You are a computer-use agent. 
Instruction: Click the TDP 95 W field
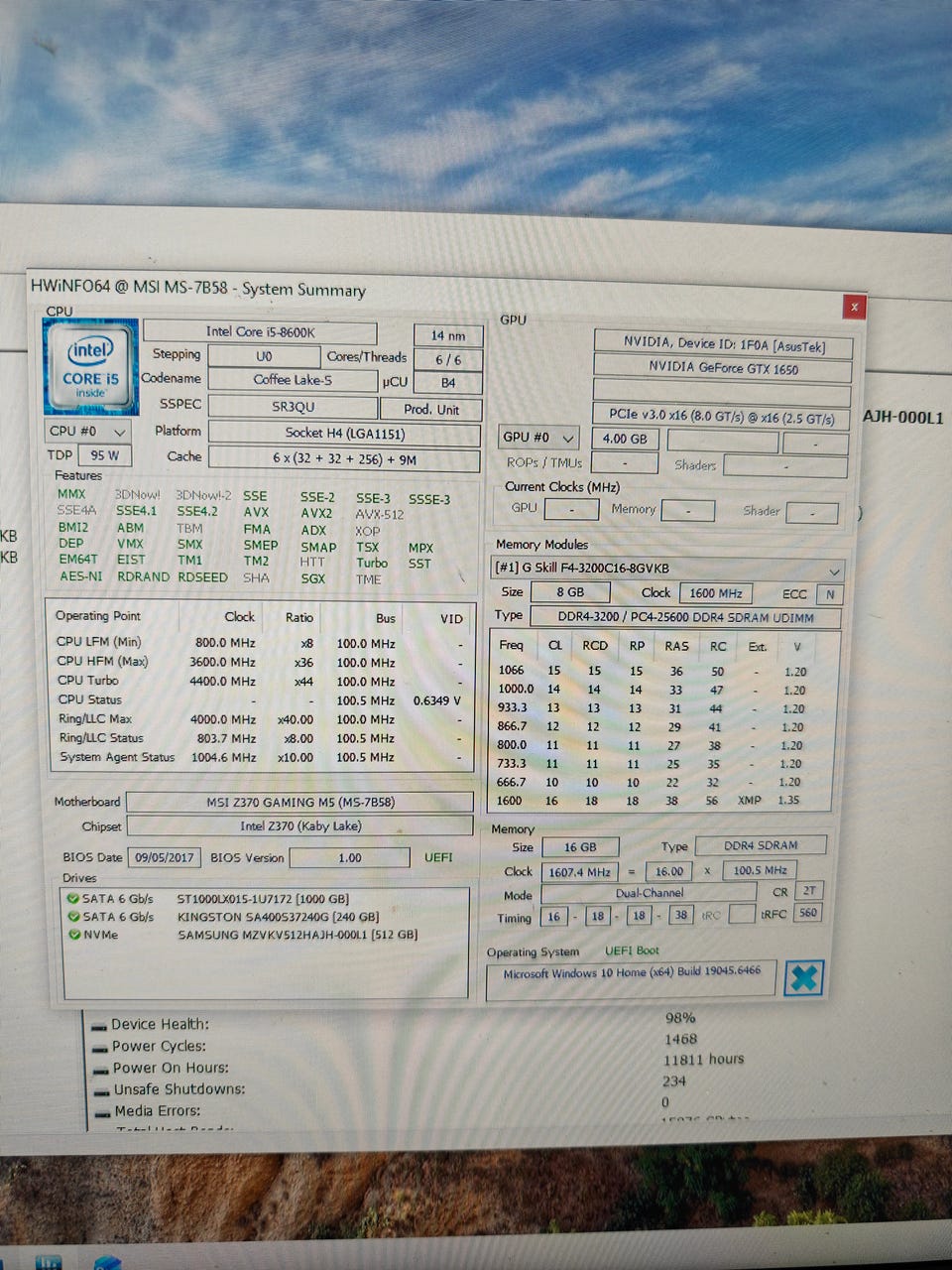104,455
